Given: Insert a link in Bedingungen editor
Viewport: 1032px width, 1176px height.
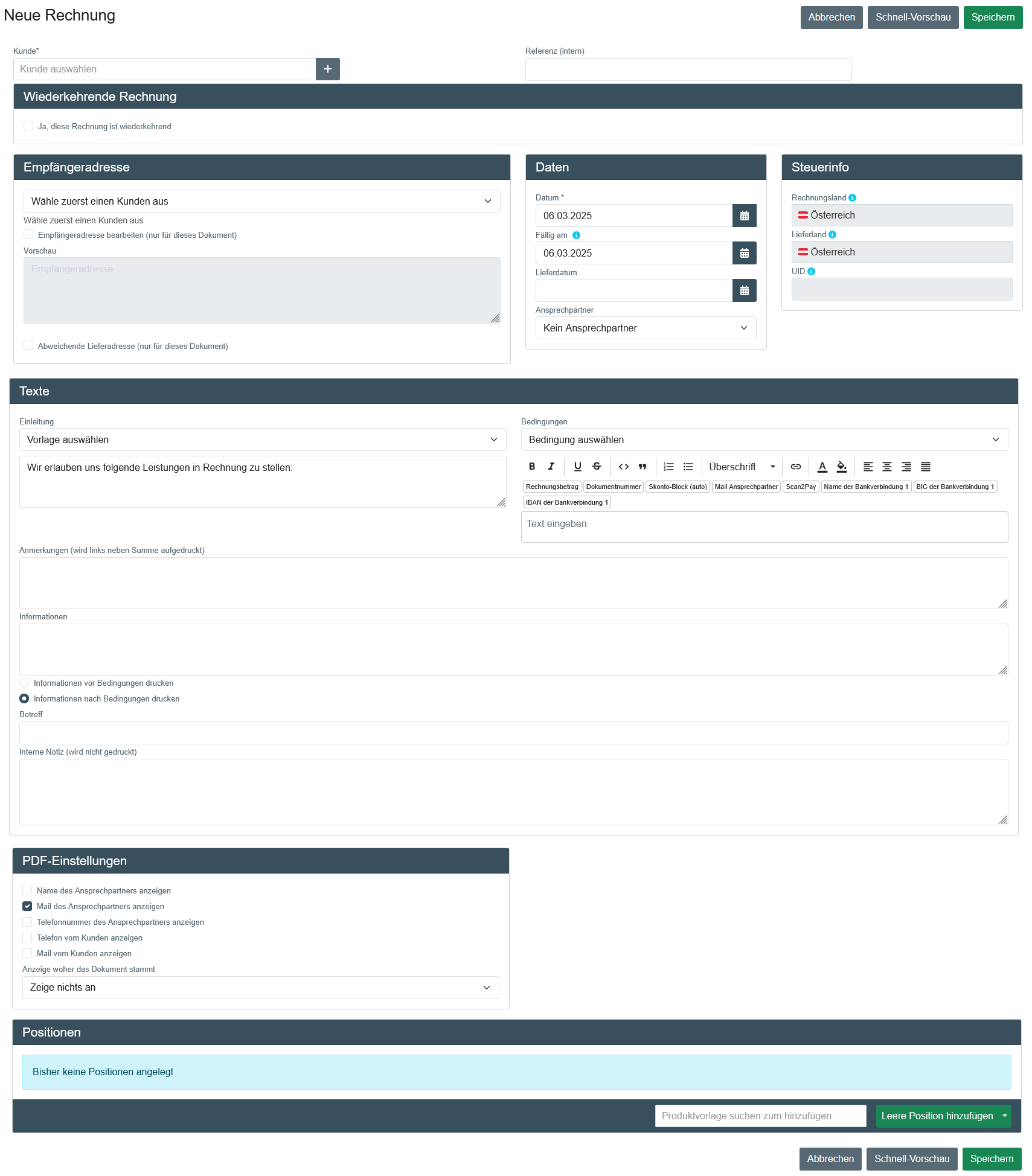Looking at the screenshot, I should point(796,467).
